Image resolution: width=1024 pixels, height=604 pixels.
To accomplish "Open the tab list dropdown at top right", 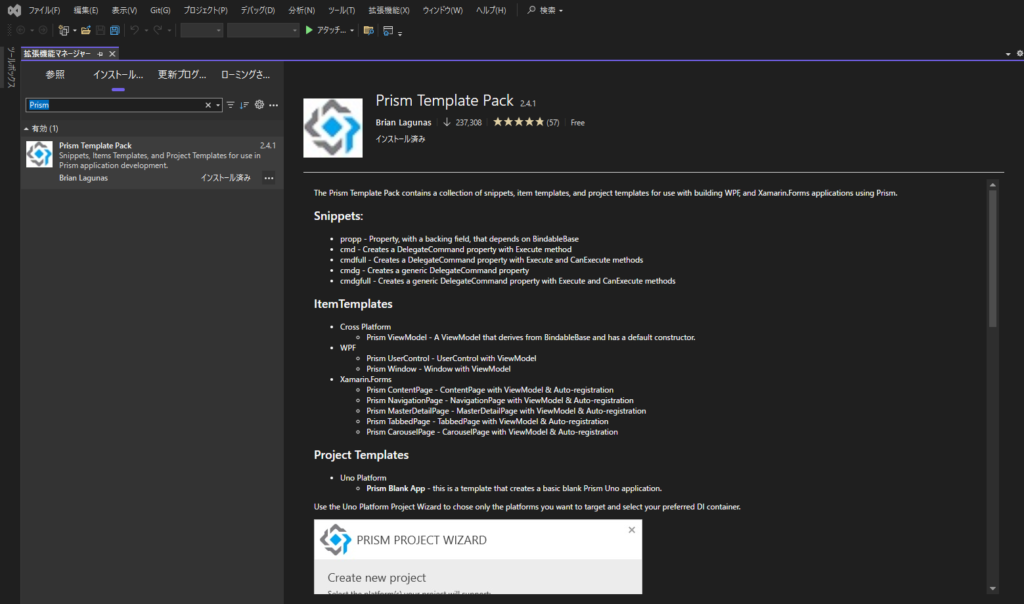I will (1008, 54).
